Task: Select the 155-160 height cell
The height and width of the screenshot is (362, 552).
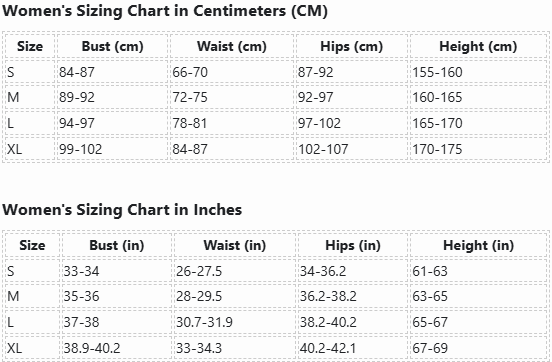Action: tap(478, 72)
